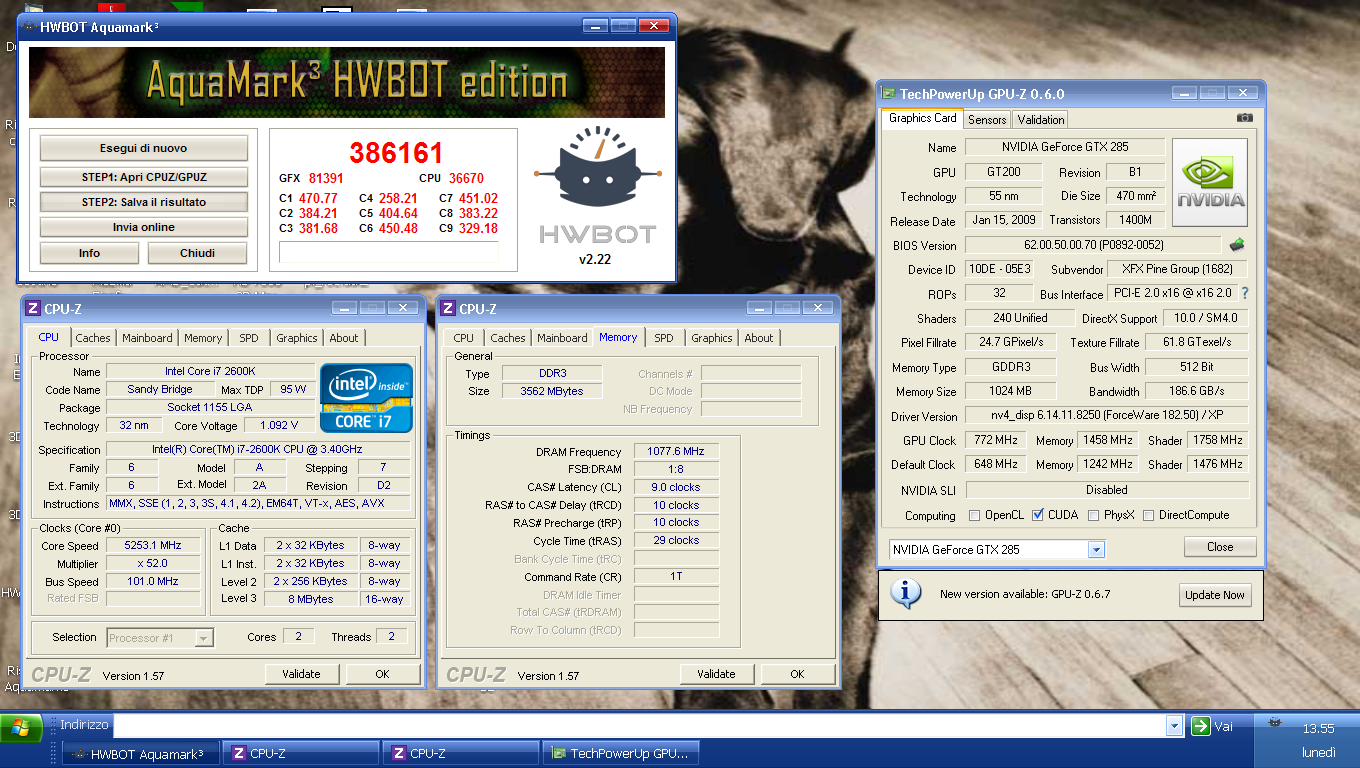Screen dimensions: 1360x768
Task: Open About tab in left CPU-Z window
Action: (344, 338)
